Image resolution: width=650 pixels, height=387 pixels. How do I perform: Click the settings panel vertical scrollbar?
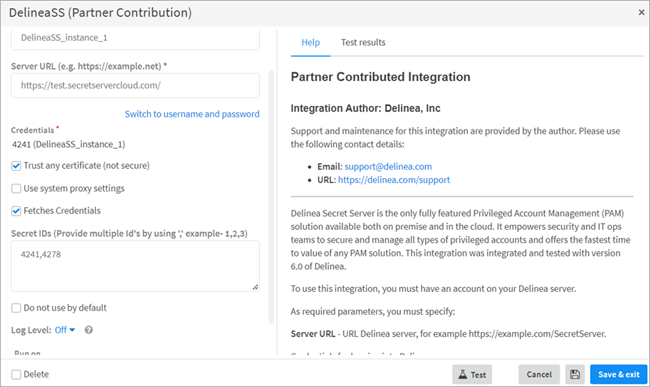(x=272, y=196)
